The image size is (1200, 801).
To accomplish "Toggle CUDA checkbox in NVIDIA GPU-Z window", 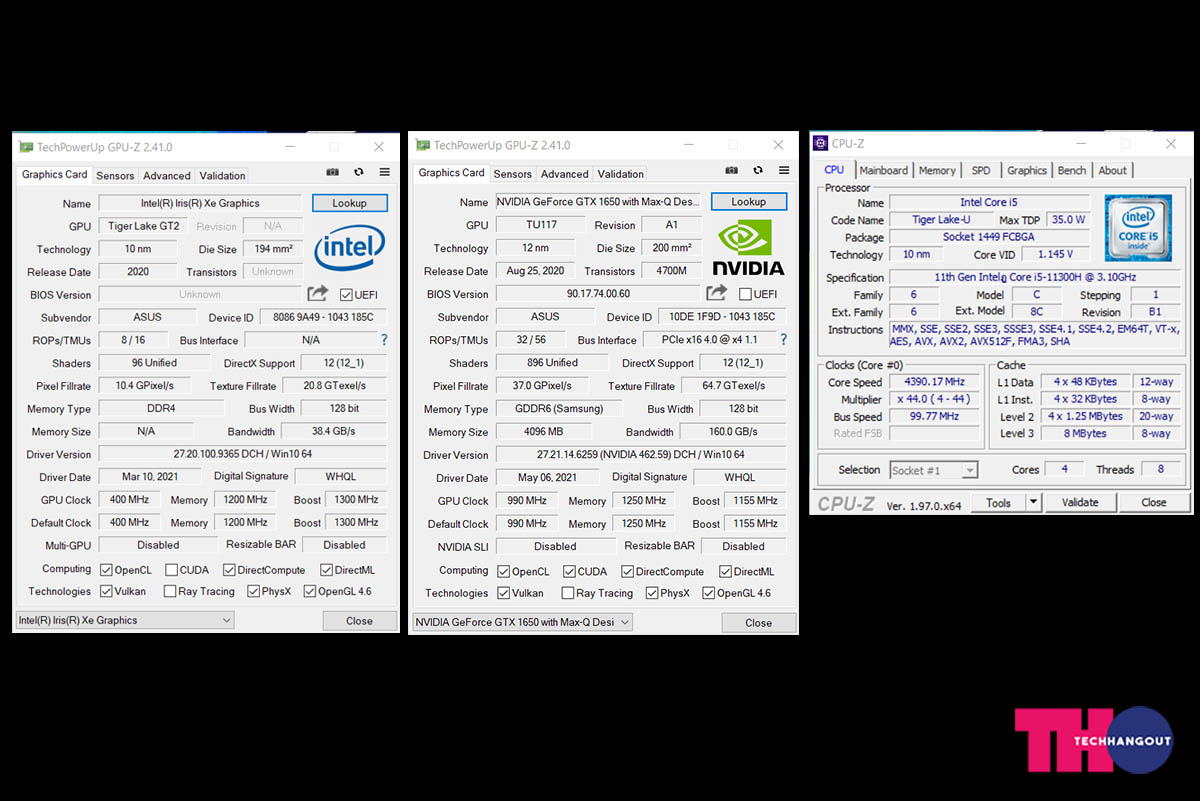I will [569, 571].
